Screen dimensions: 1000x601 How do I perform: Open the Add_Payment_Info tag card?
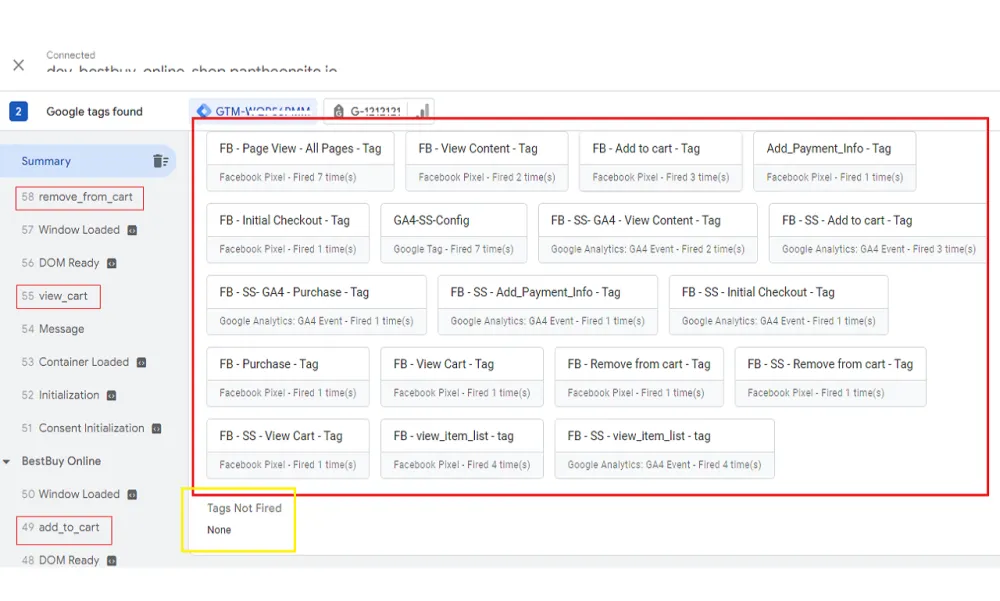coord(835,161)
